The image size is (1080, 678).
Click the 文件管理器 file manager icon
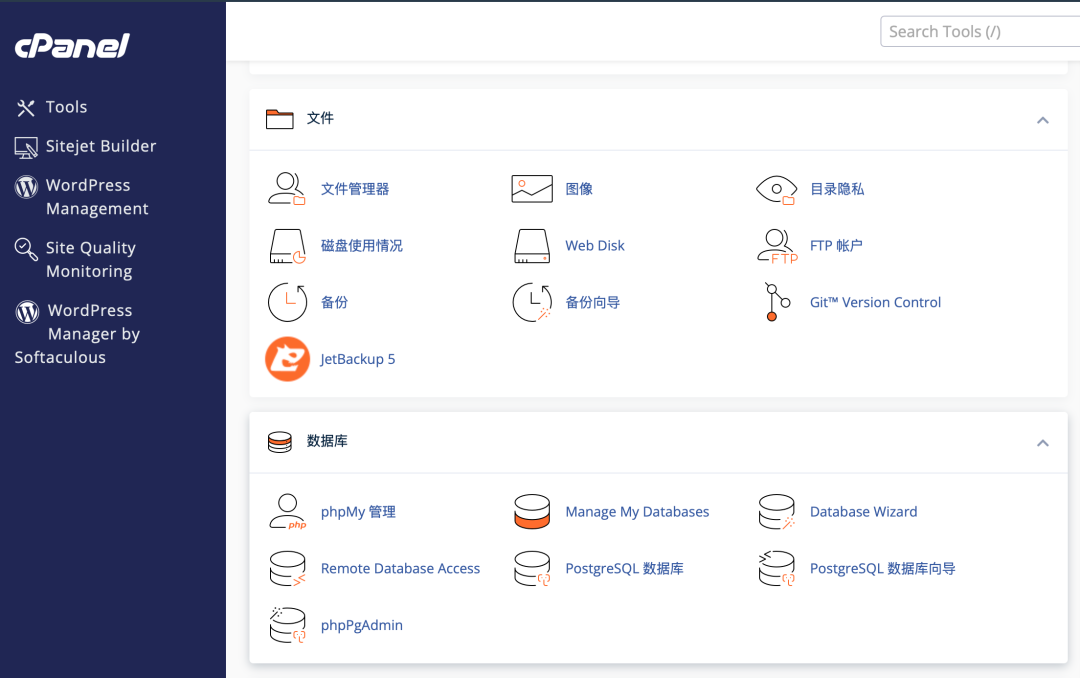287,189
